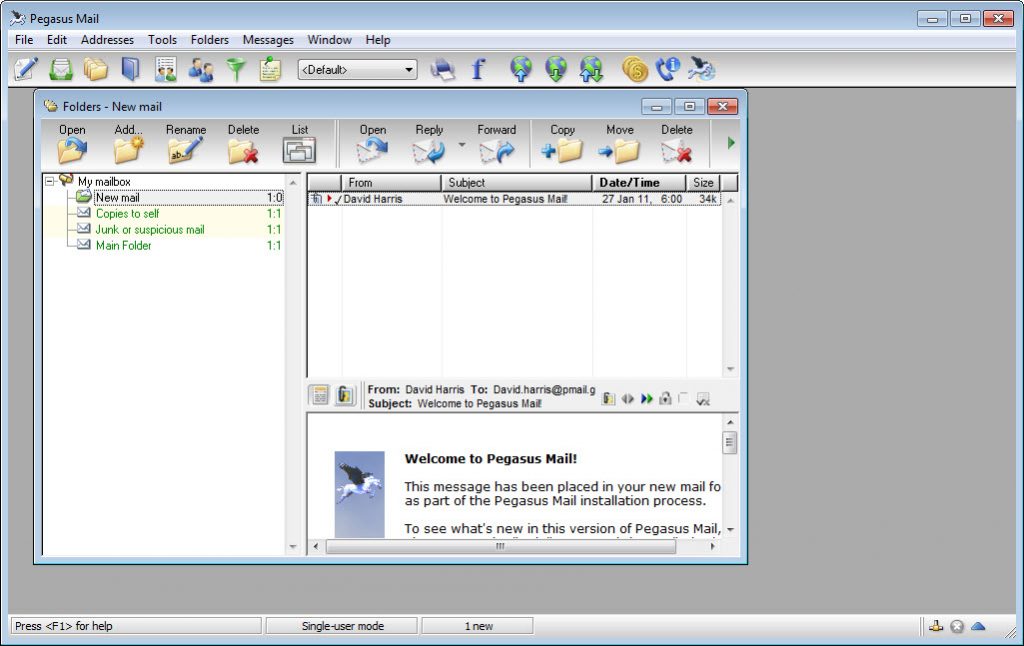Click the '1 new' status bar indicator
This screenshot has height=646, width=1024.
477,626
